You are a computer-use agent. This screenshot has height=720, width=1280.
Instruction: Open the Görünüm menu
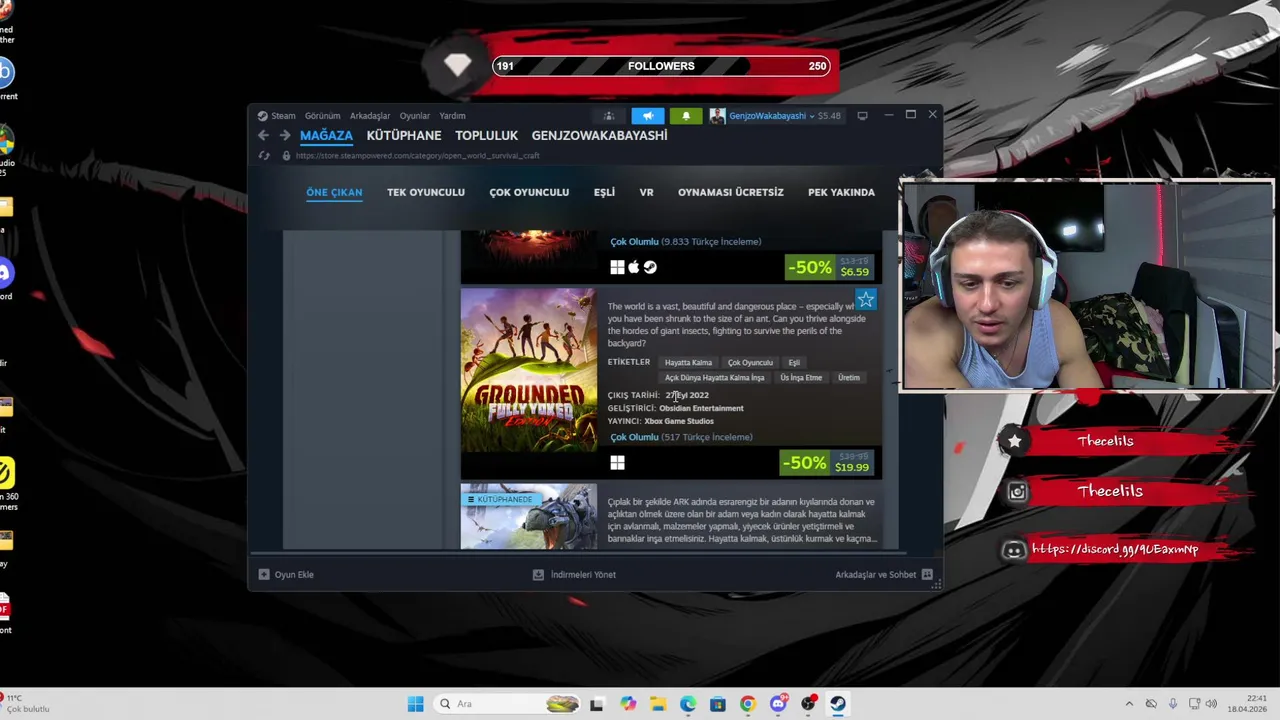[x=322, y=116]
